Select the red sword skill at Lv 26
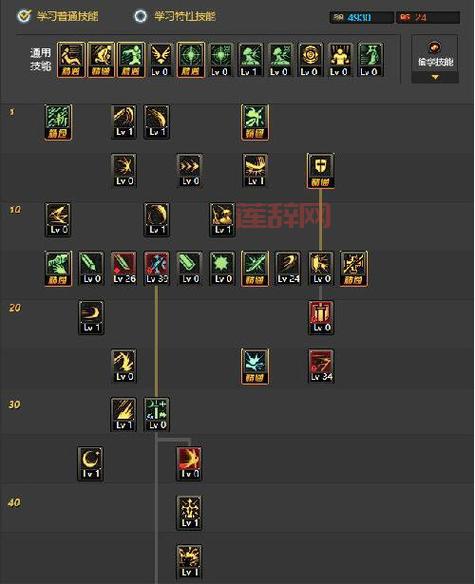Image resolution: width=475 pixels, height=584 pixels. click(x=124, y=269)
